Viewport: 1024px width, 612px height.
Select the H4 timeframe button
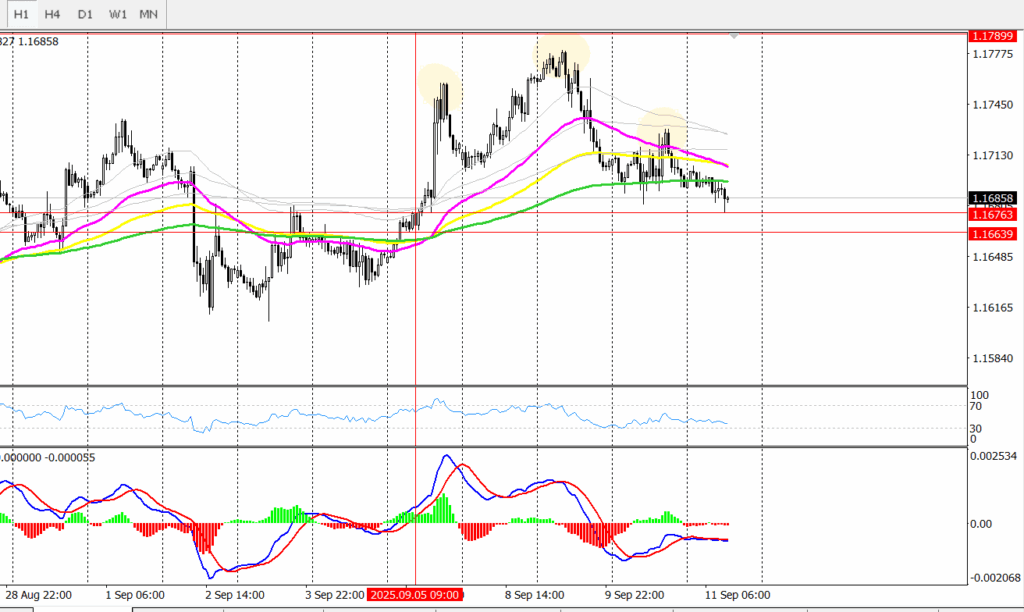coord(53,14)
